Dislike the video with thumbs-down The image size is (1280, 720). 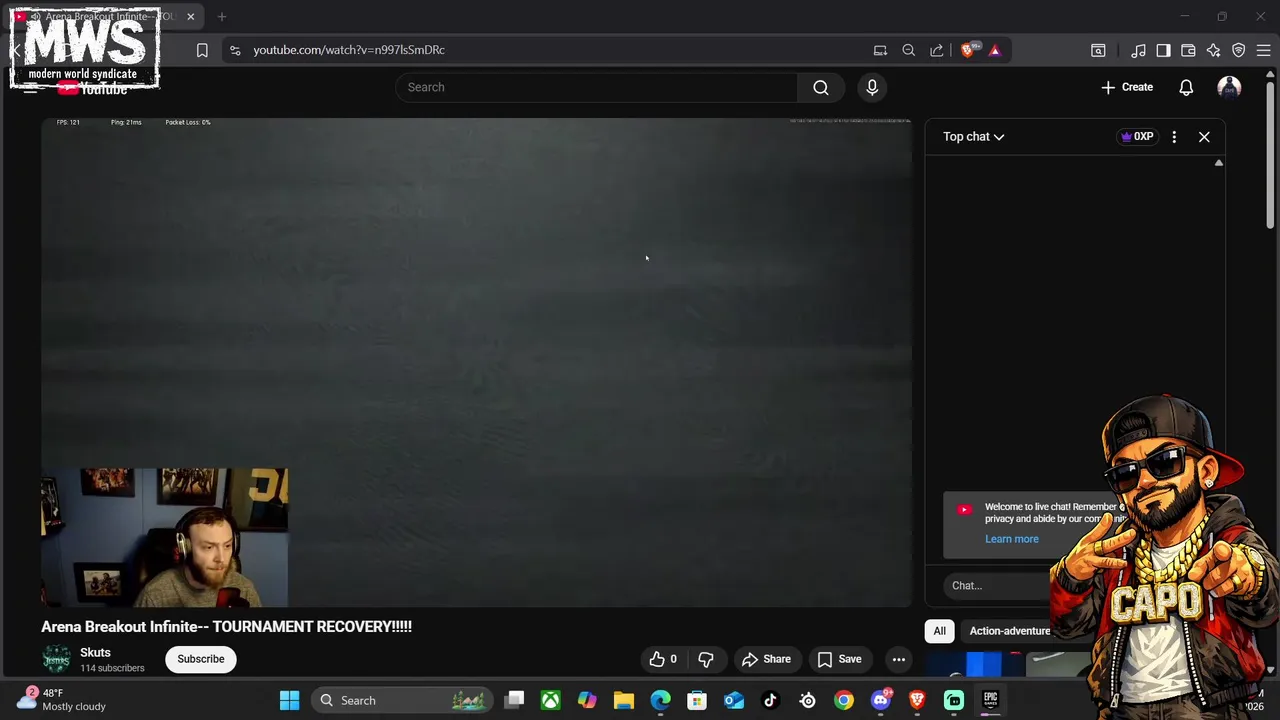[x=706, y=659]
